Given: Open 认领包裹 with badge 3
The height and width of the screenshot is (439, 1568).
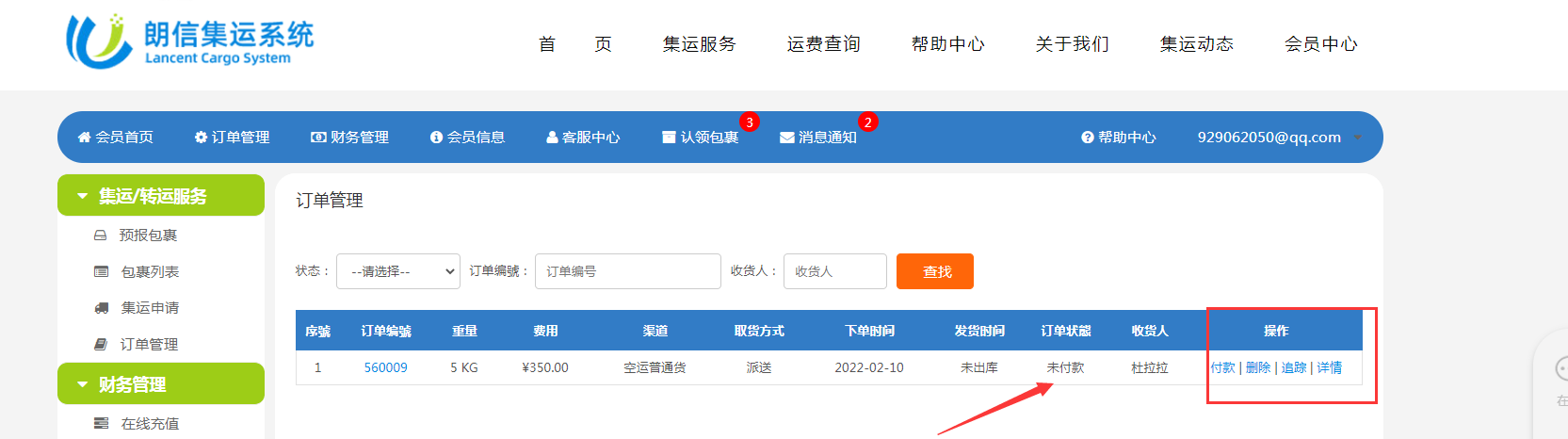Looking at the screenshot, I should [x=700, y=138].
